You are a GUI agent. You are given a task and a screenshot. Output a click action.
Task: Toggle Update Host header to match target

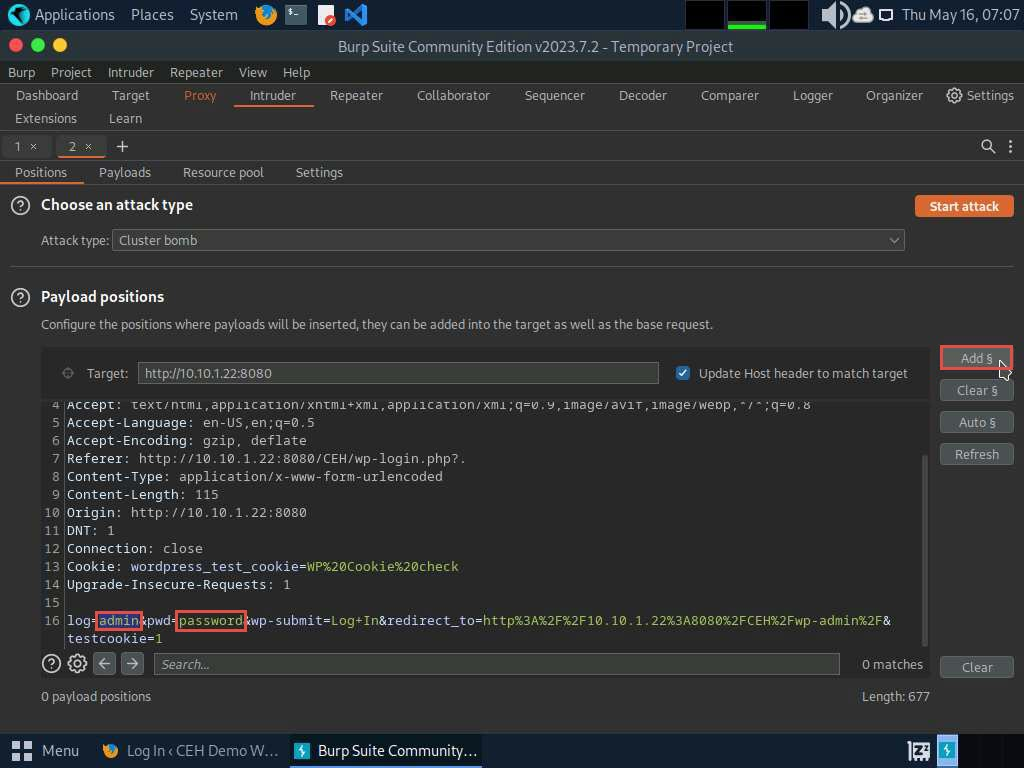683,373
